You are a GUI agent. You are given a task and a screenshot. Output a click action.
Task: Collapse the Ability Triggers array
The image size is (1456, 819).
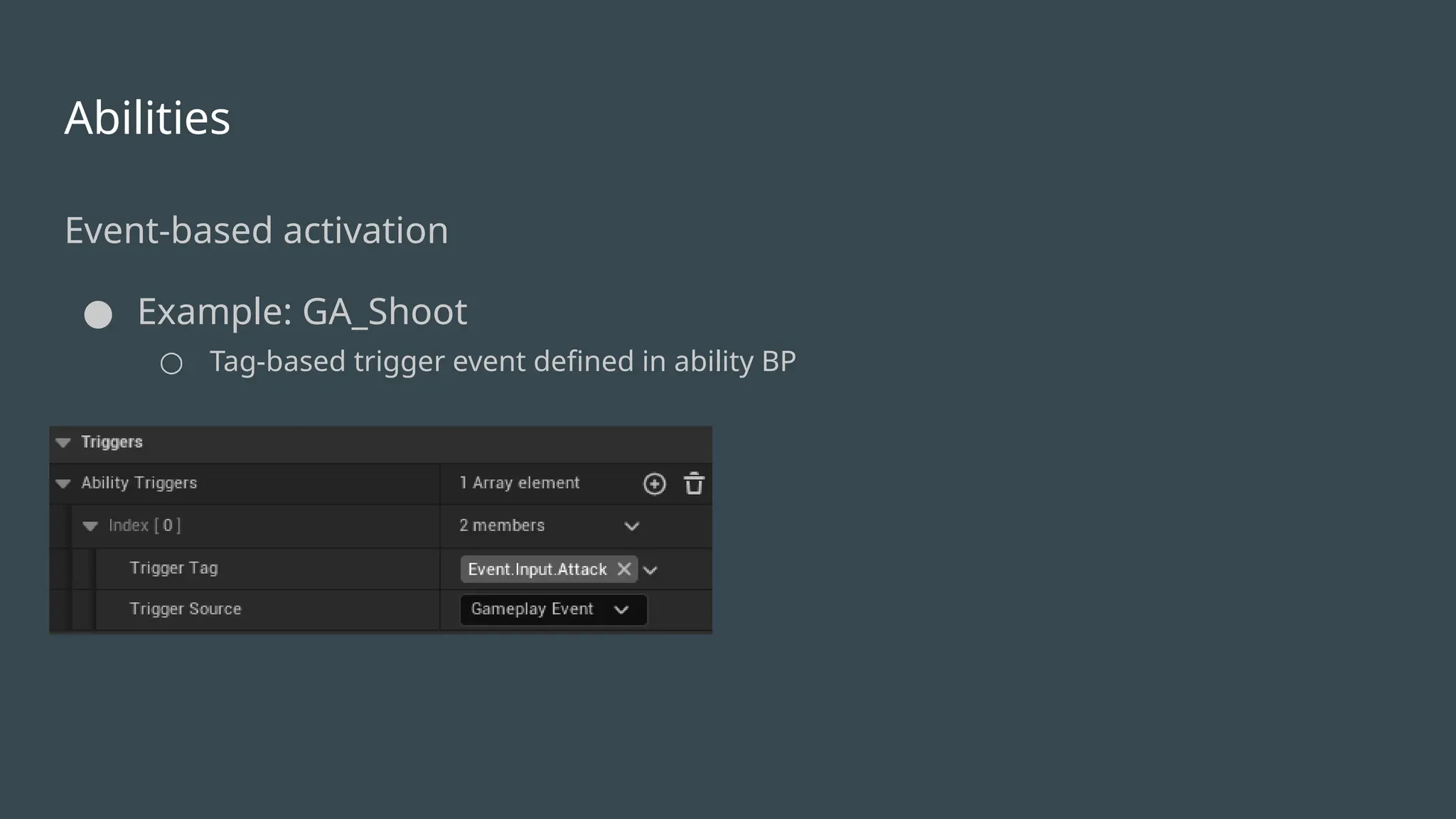pos(63,484)
